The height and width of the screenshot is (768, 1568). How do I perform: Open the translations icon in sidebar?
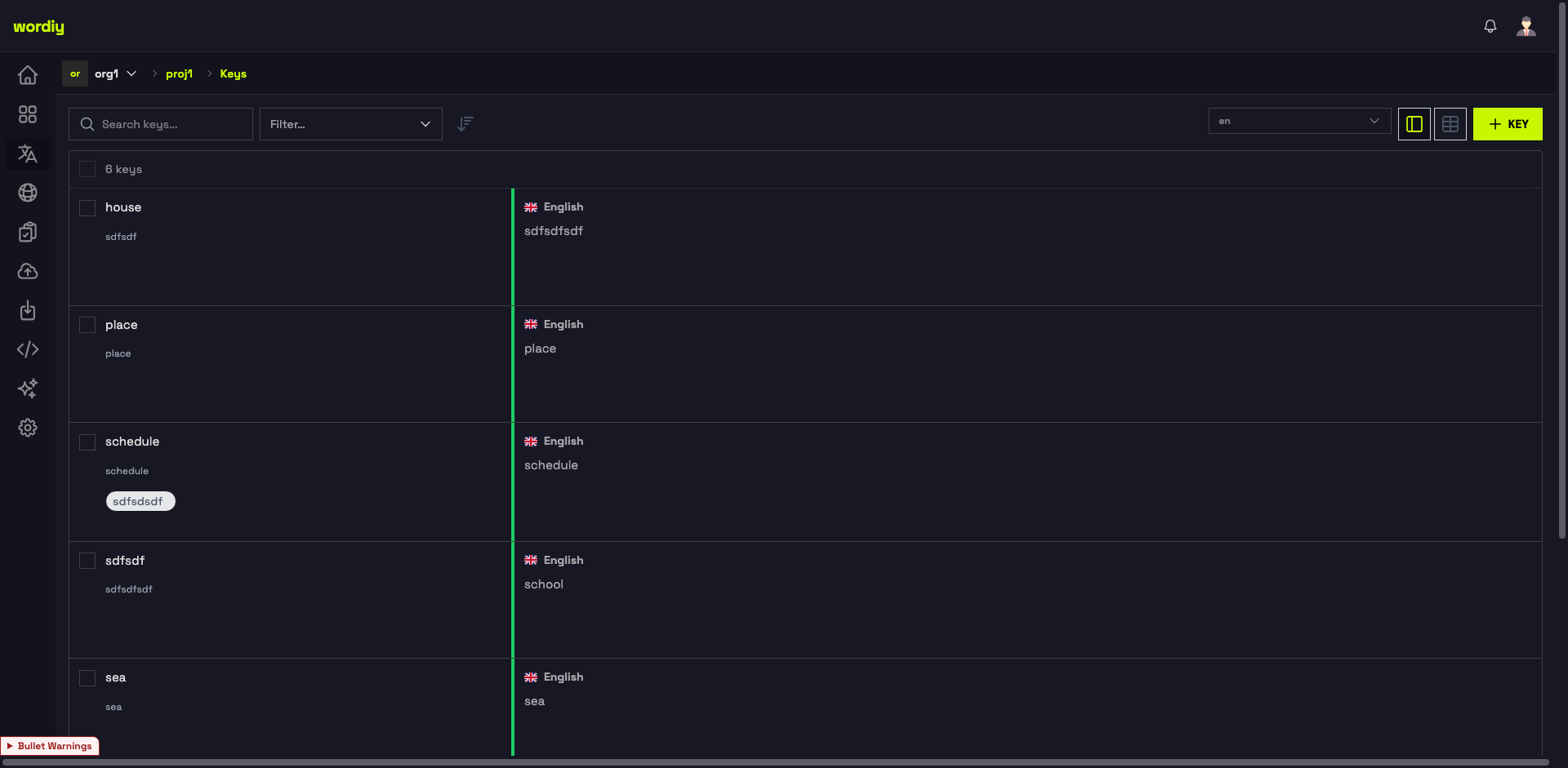click(x=28, y=153)
